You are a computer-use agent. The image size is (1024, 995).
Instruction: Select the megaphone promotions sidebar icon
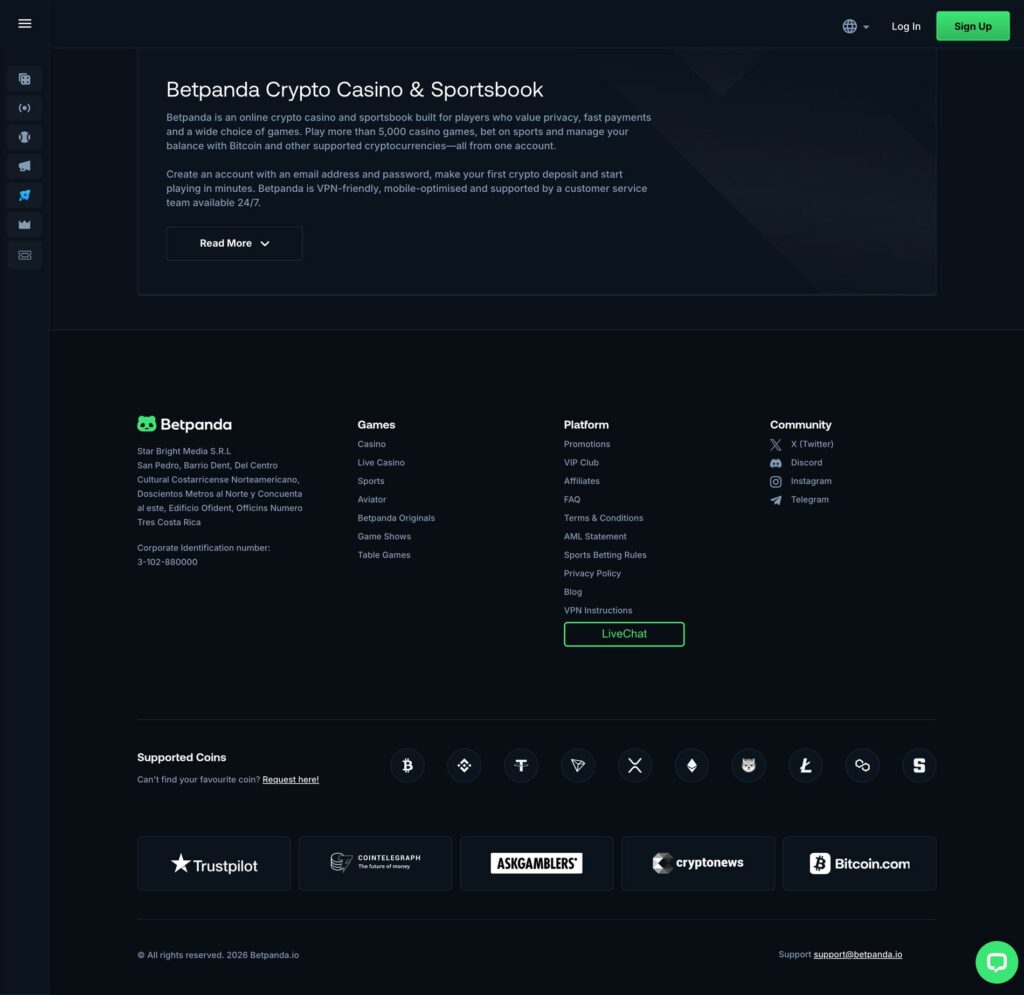[x=25, y=166]
